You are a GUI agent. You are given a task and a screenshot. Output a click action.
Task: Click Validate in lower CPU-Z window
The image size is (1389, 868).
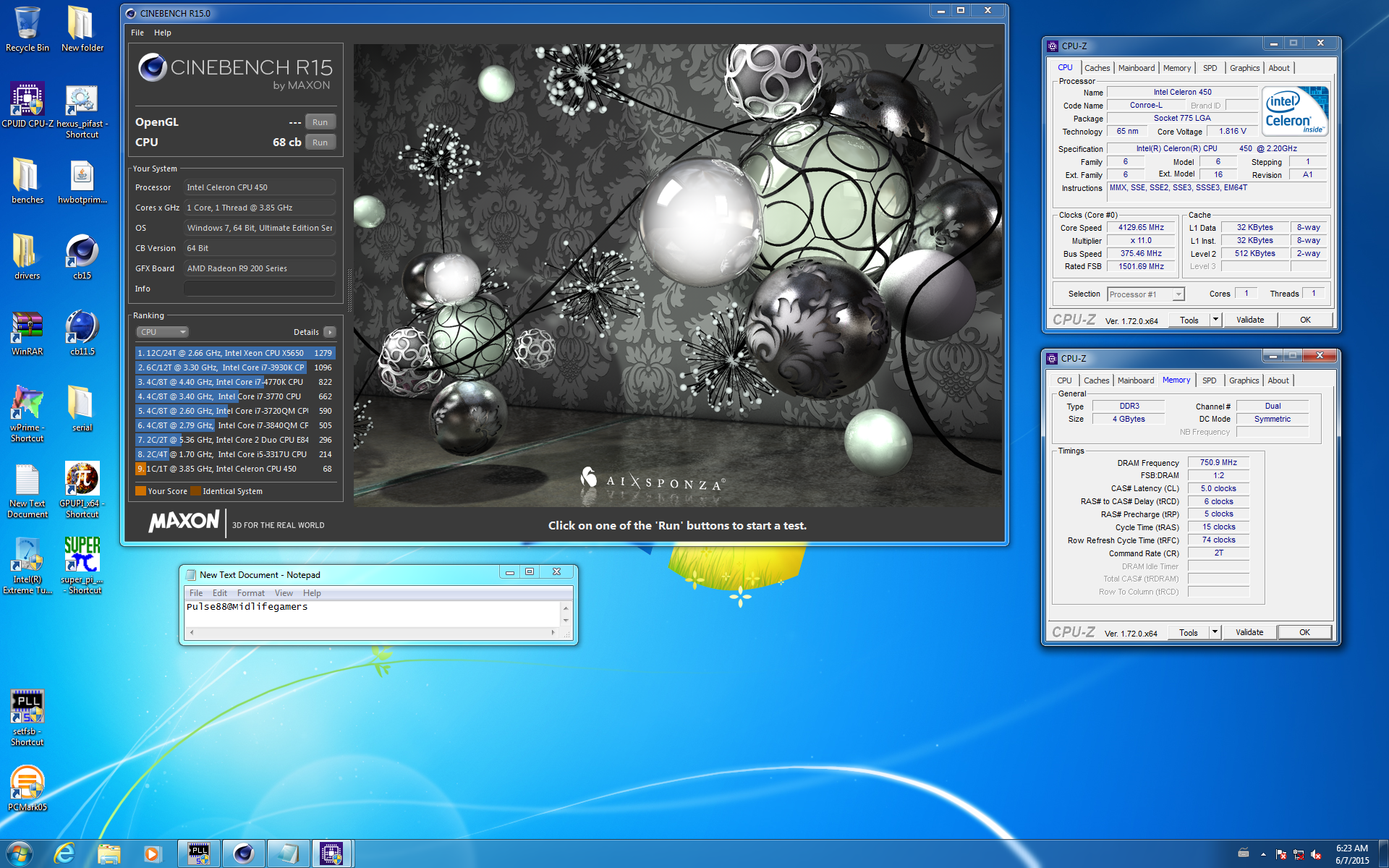coord(1249,632)
